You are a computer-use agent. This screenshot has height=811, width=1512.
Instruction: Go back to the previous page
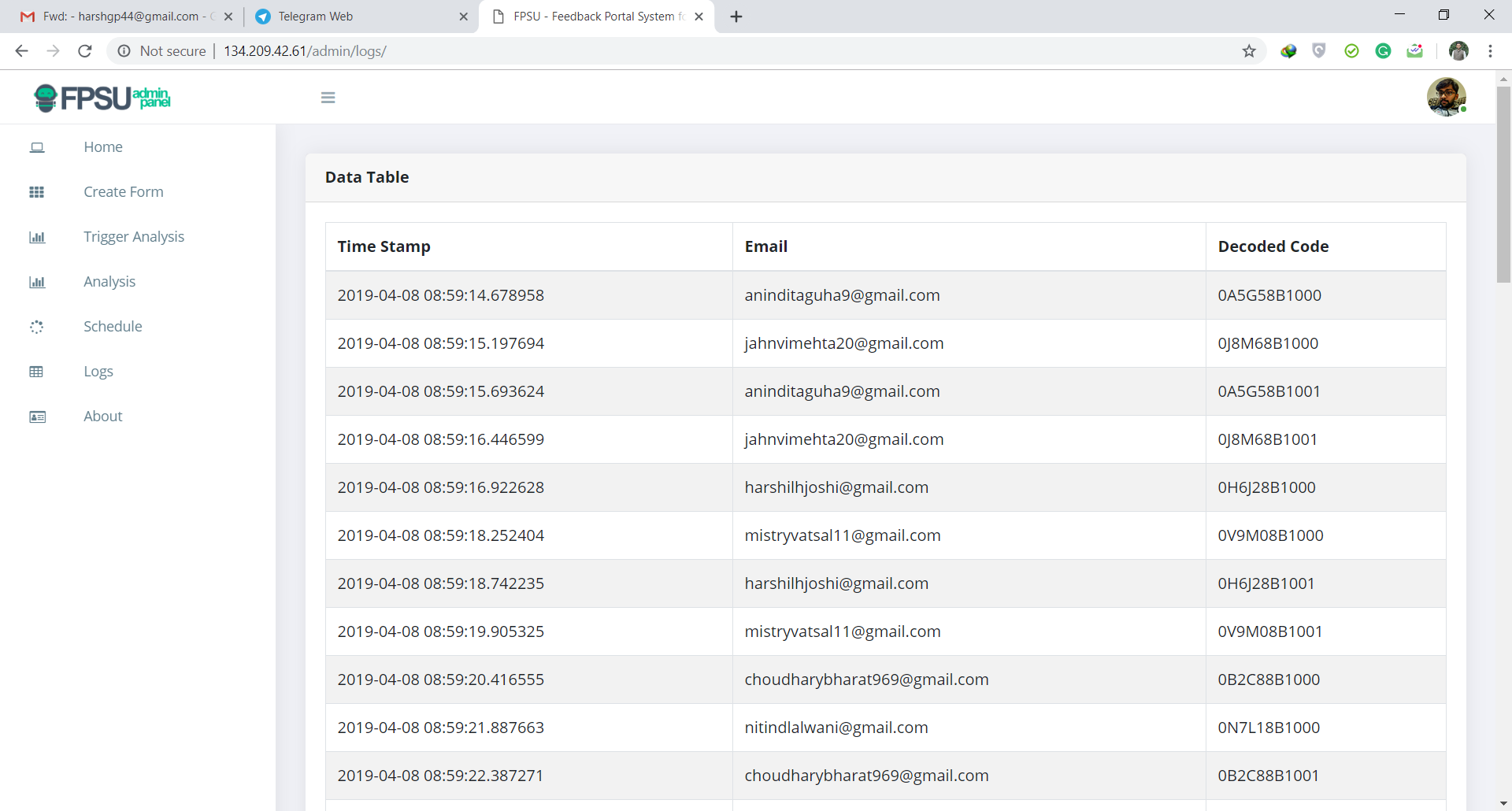pos(22,51)
